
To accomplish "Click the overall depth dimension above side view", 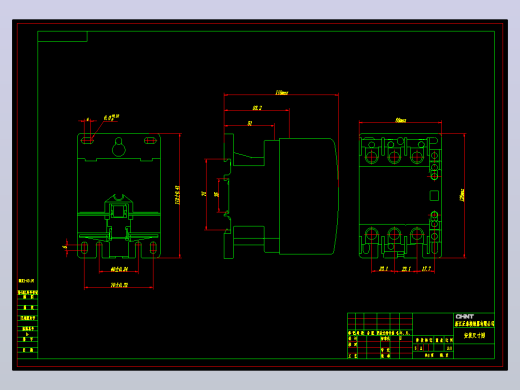I will tap(282, 92).
